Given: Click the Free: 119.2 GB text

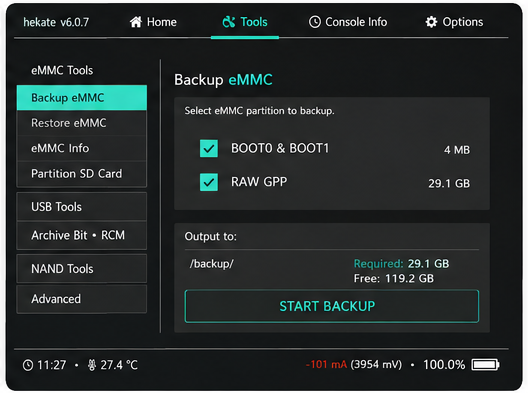Looking at the screenshot, I should (x=394, y=279).
